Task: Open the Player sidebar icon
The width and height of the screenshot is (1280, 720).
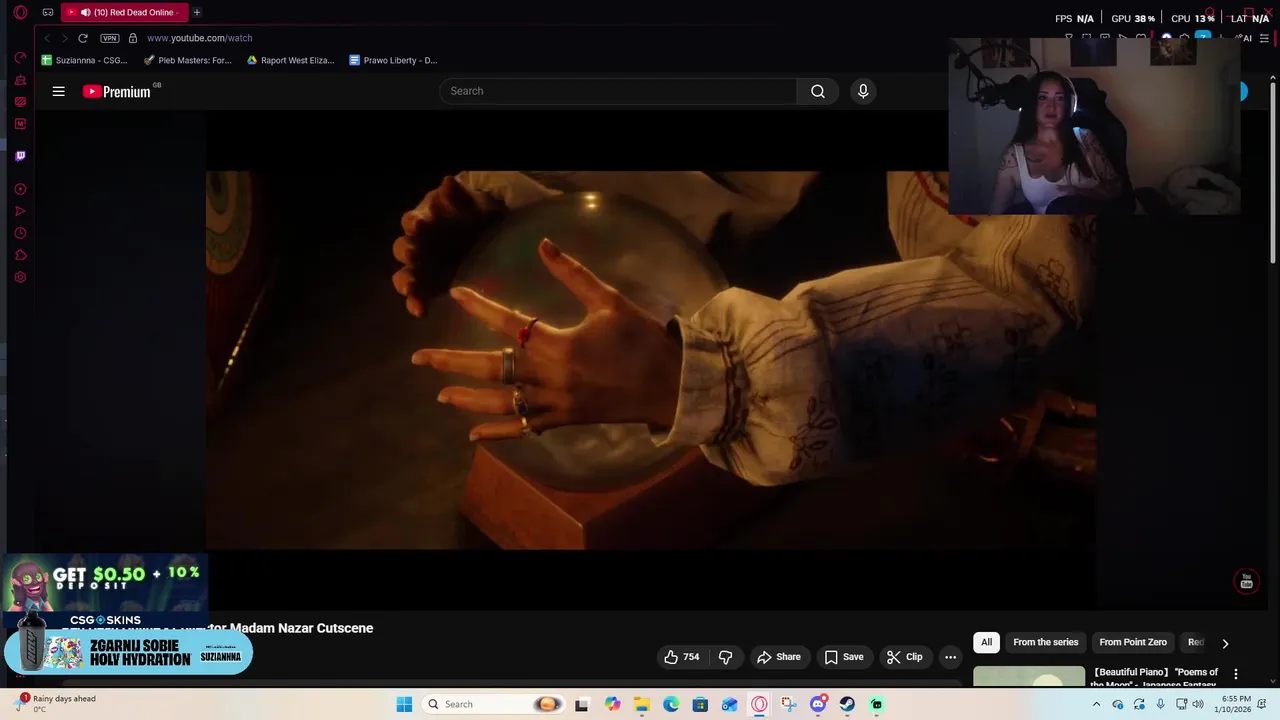Action: (20, 189)
